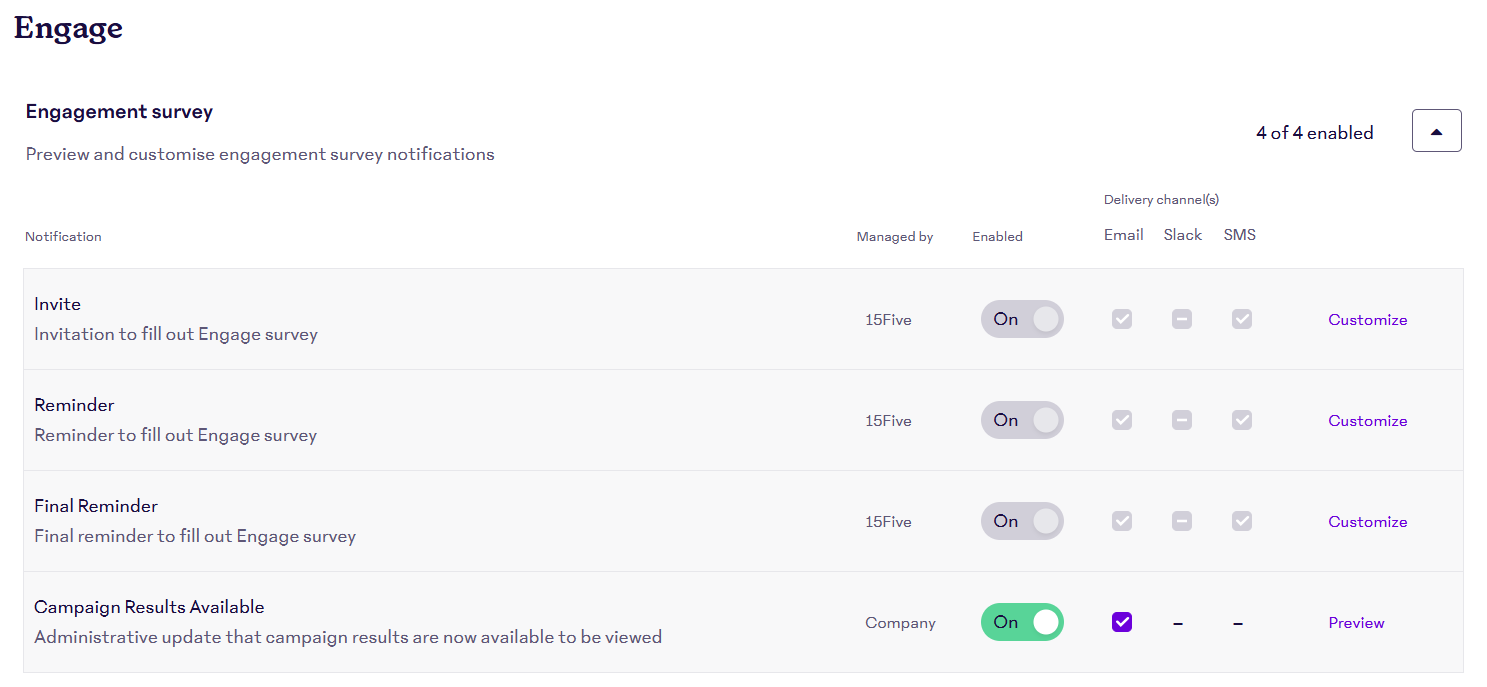Turn off Campaign Results Available switch
This screenshot has height=687, width=1487.
click(1022, 622)
